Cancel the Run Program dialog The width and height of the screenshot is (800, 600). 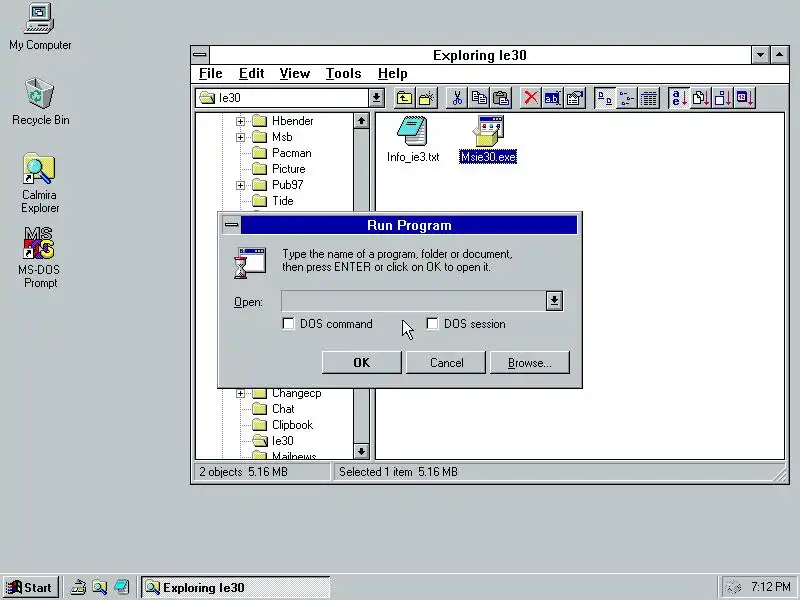click(x=446, y=362)
